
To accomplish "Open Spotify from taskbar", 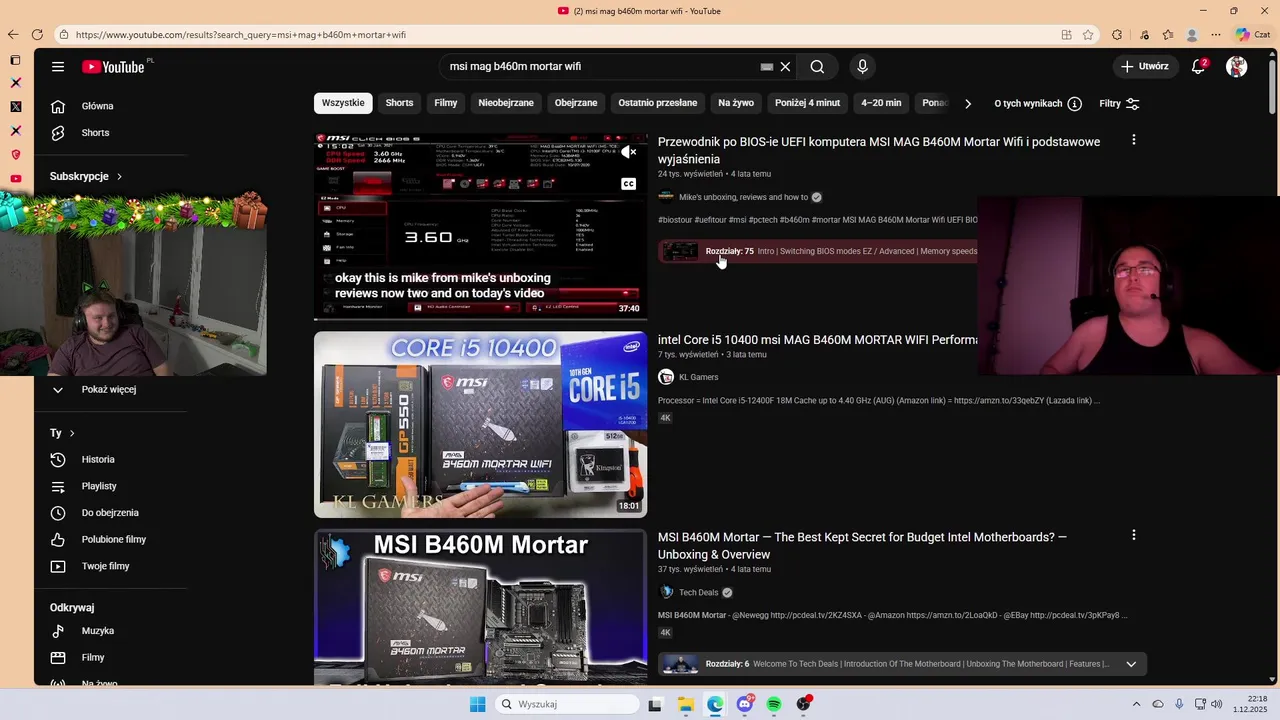I will coord(774,704).
